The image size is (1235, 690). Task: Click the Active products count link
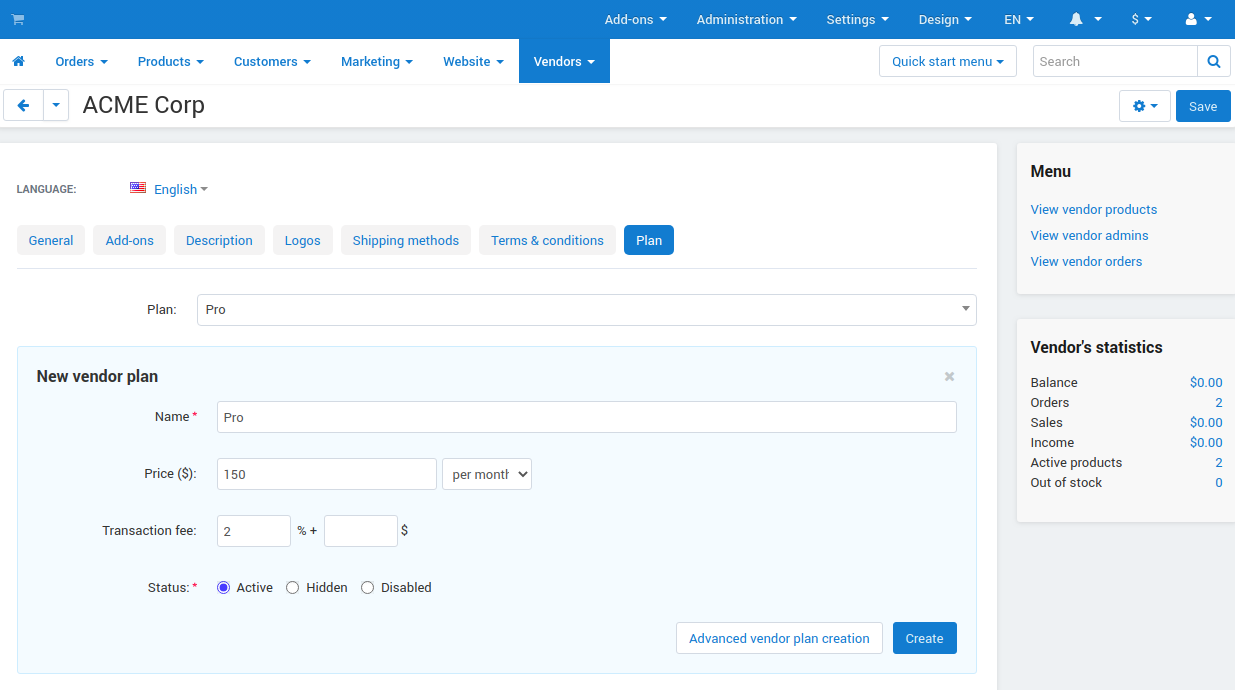tap(1219, 462)
